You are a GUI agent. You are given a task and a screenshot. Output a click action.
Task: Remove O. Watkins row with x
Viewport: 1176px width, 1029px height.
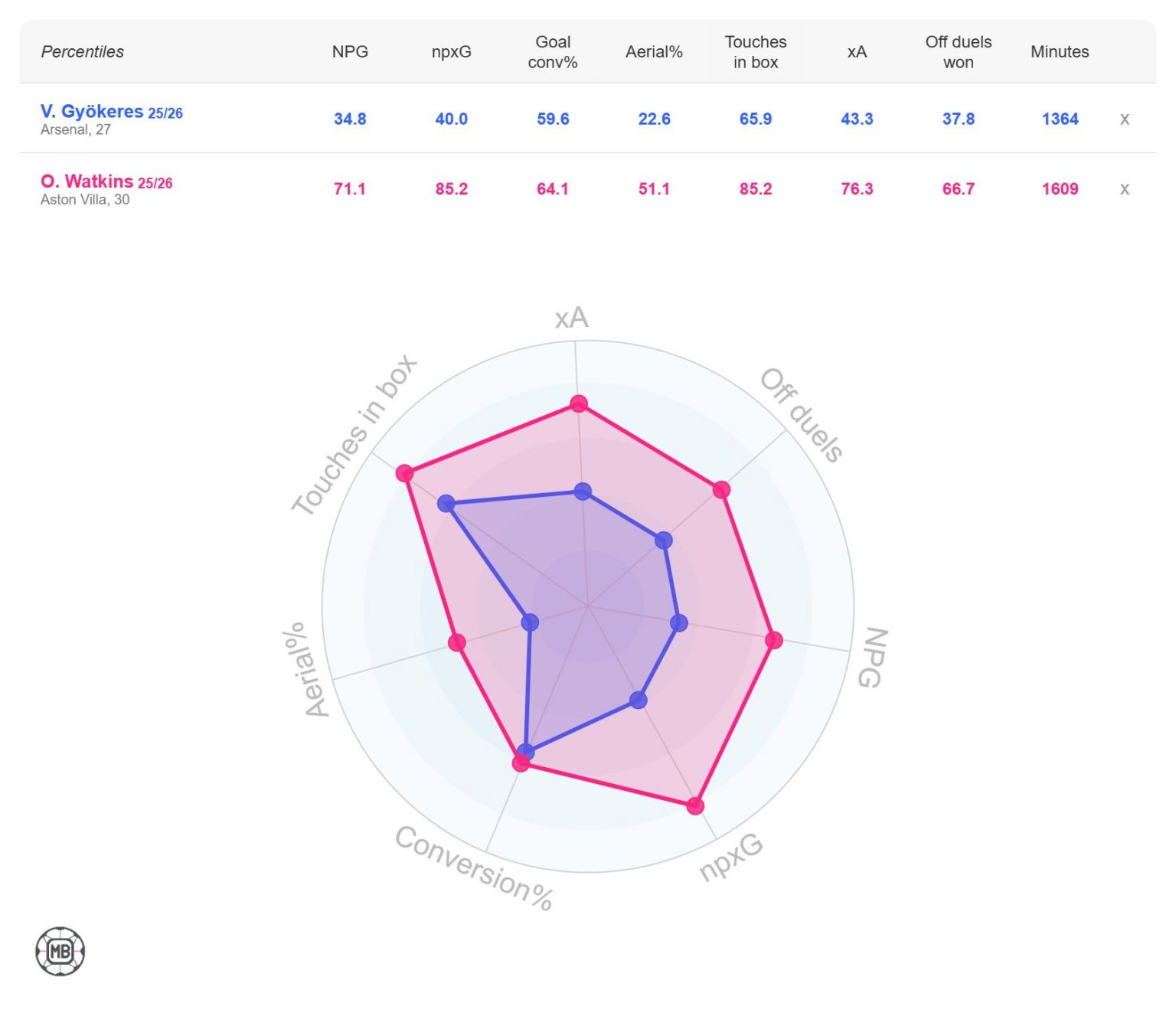(1124, 189)
